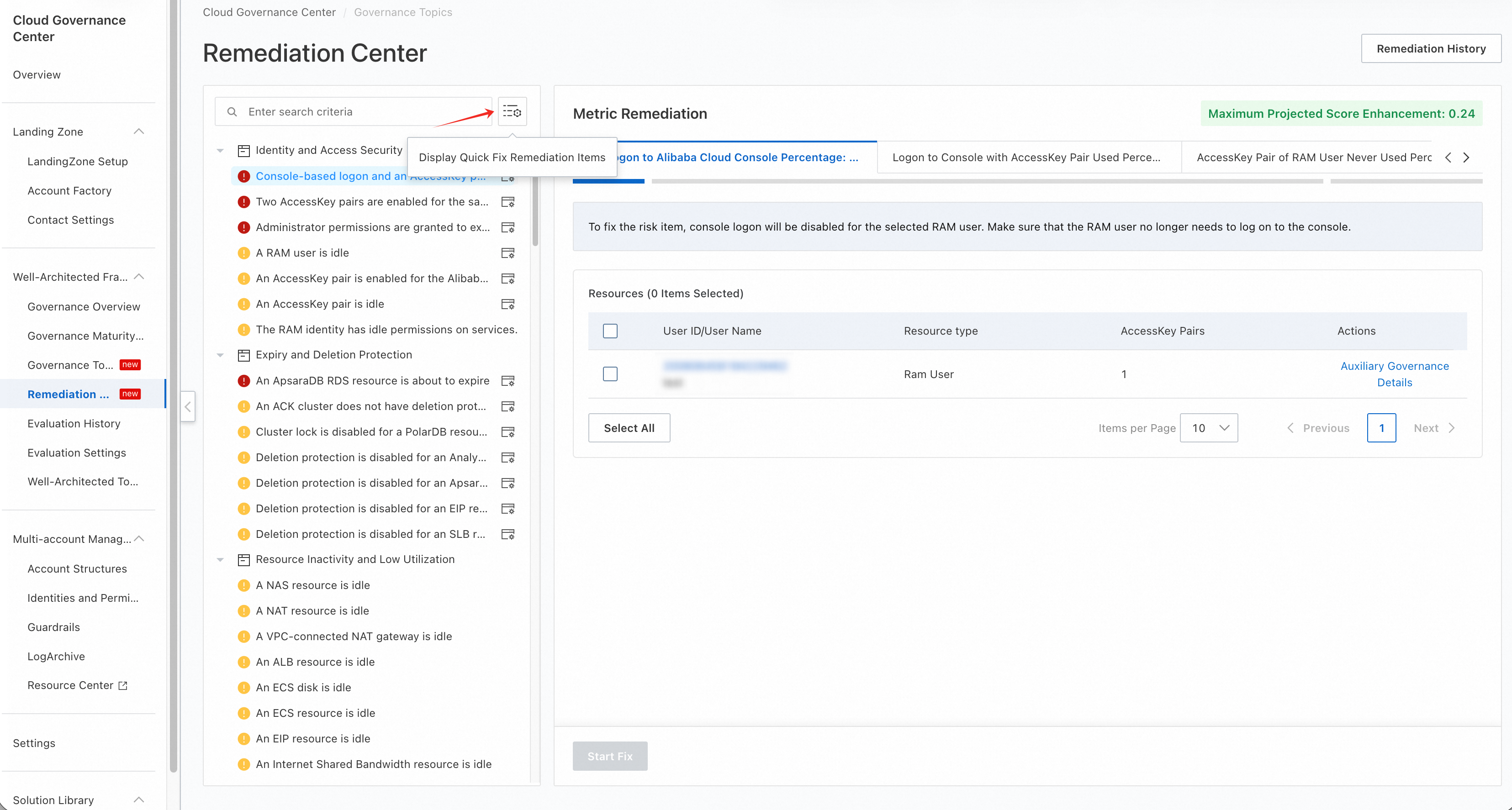Check the header select-all checkbox in Resources table

(610, 331)
